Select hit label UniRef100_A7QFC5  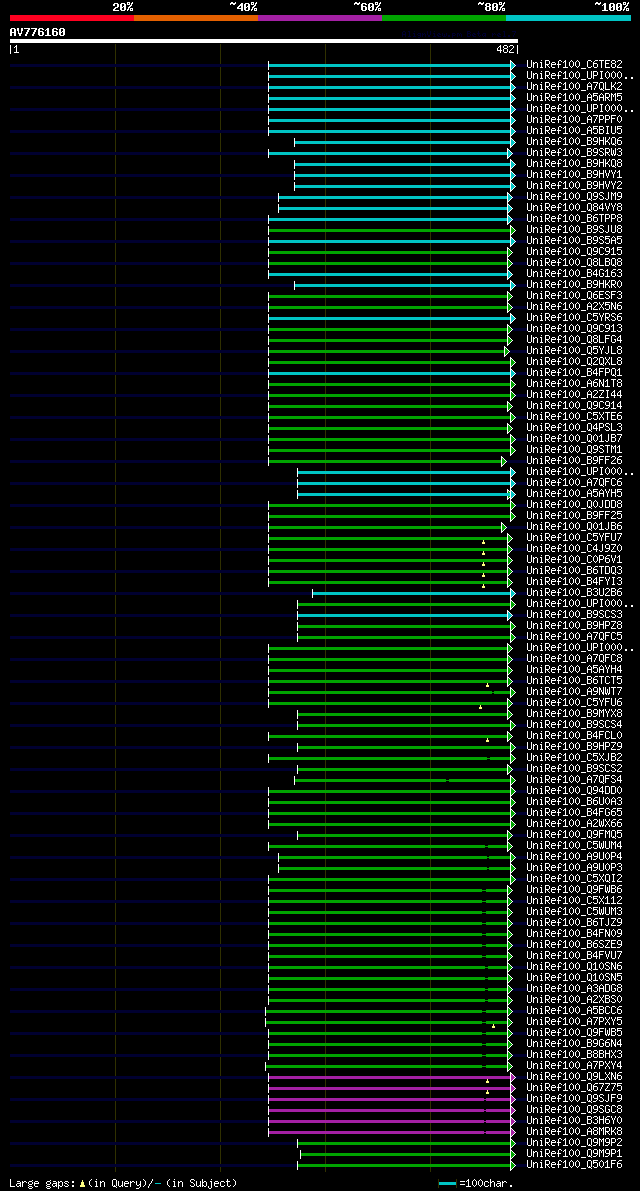tap(574, 637)
